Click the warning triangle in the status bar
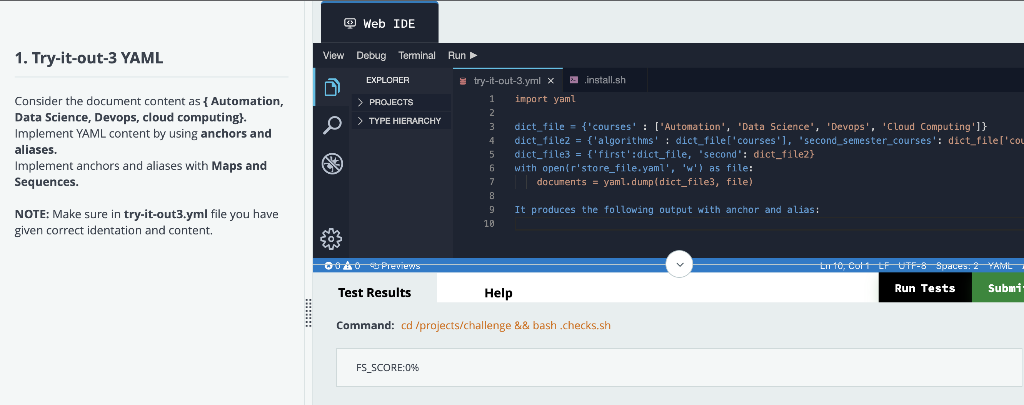The width and height of the screenshot is (1024, 405). coord(347,266)
